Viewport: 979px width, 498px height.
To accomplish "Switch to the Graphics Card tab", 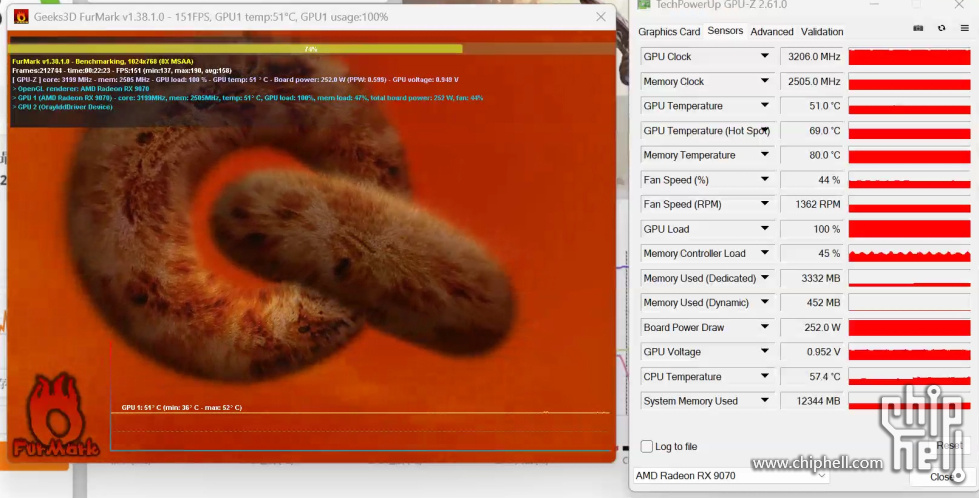I will [669, 32].
